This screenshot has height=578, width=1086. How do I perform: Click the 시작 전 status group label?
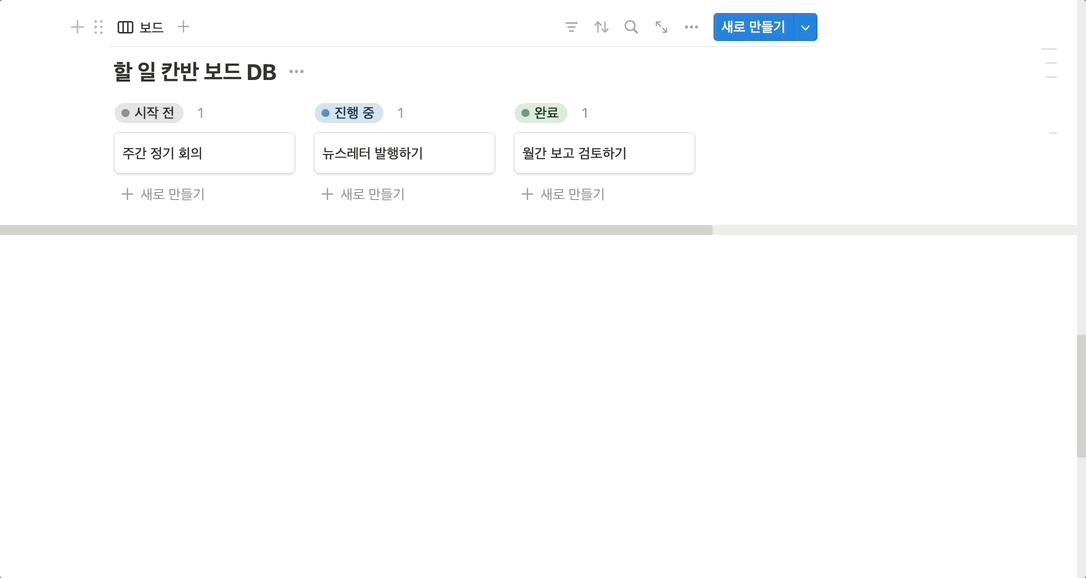[149, 113]
